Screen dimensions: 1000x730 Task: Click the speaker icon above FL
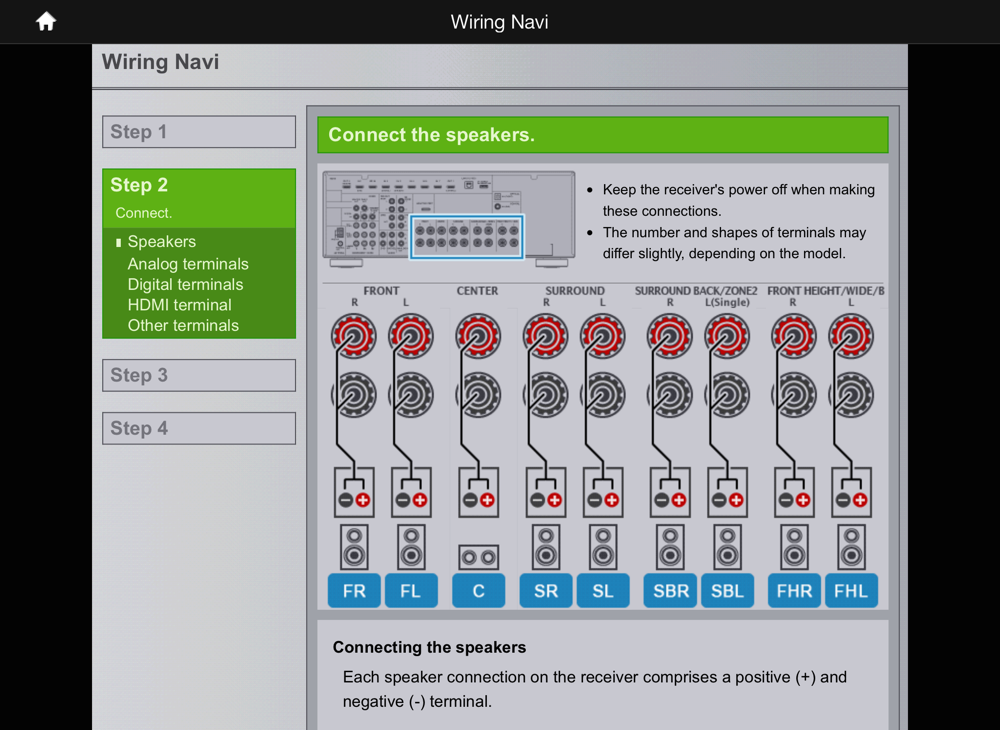tap(411, 547)
